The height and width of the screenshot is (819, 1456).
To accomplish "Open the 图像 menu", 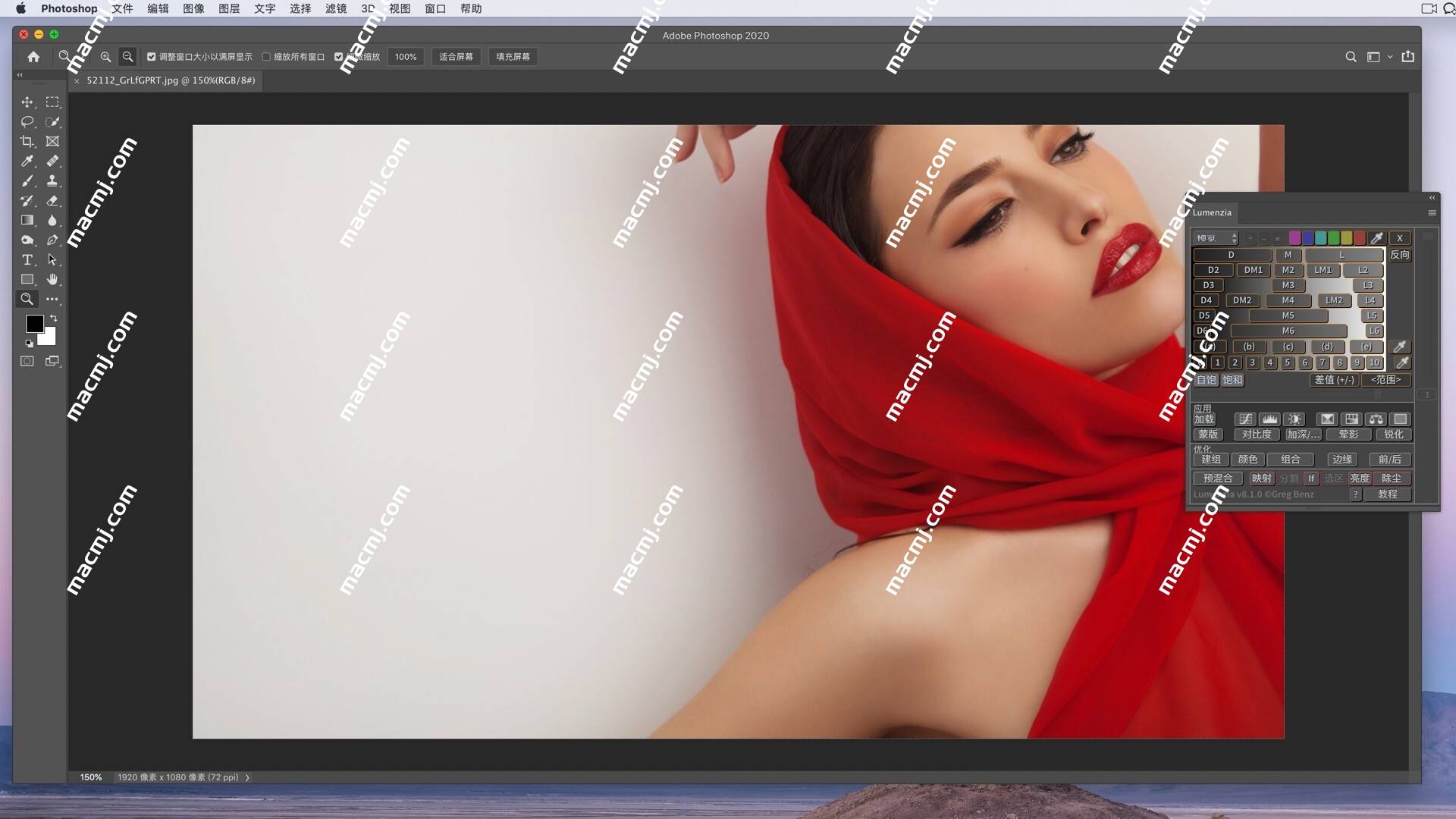I will click(x=193, y=8).
